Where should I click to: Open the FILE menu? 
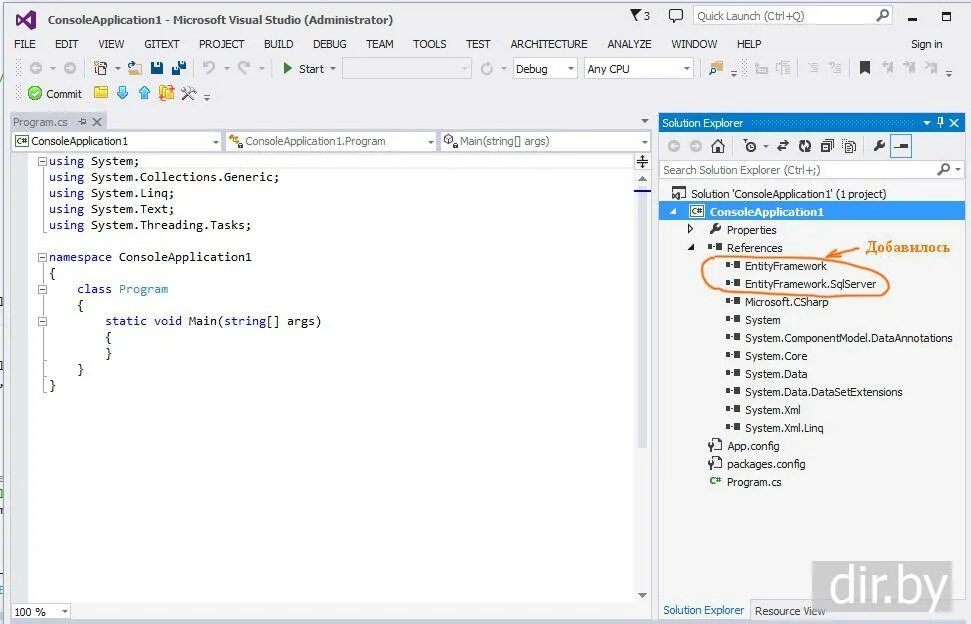(x=25, y=44)
